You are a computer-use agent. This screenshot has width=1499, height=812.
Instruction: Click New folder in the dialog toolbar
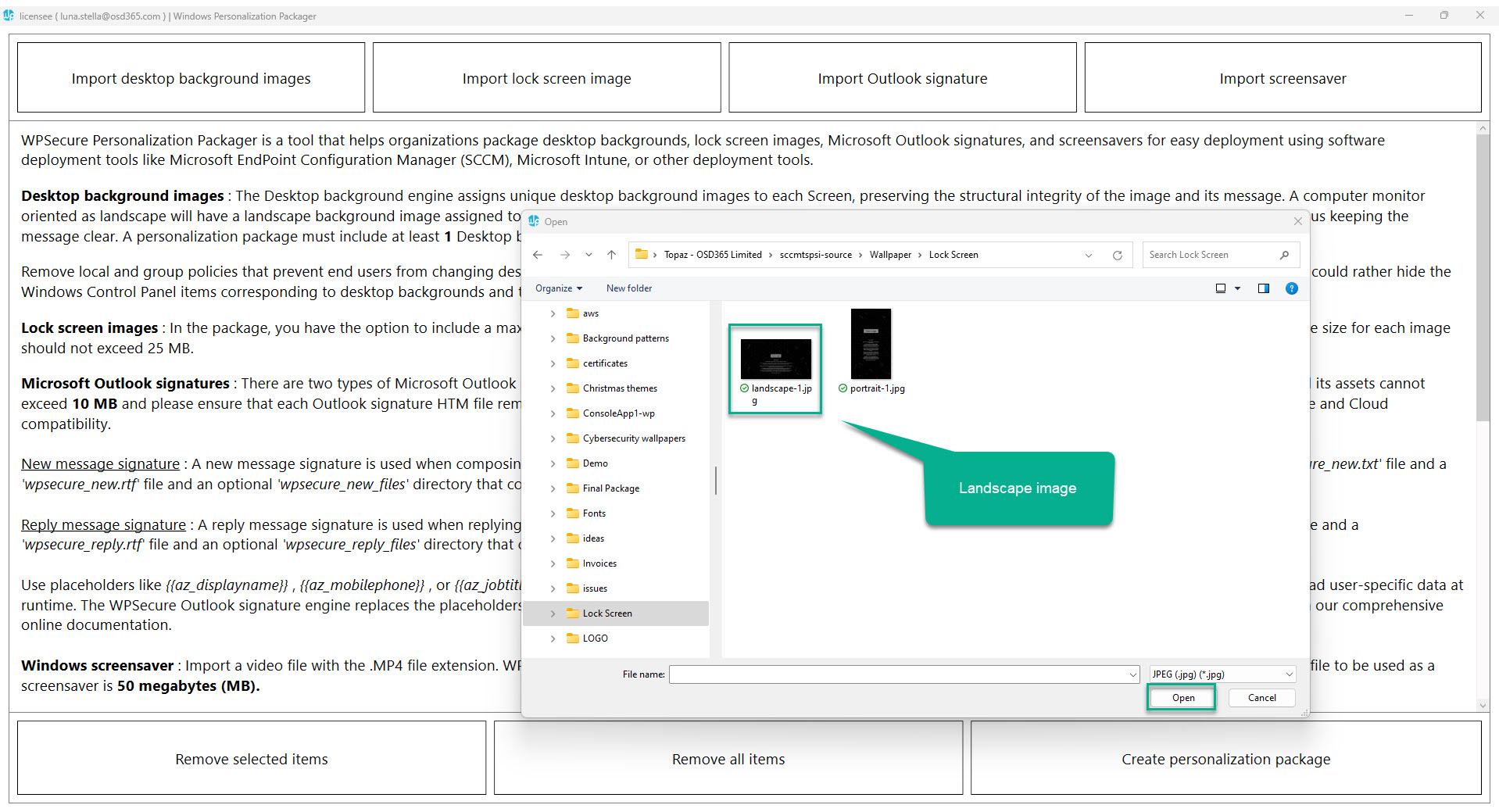(x=628, y=288)
